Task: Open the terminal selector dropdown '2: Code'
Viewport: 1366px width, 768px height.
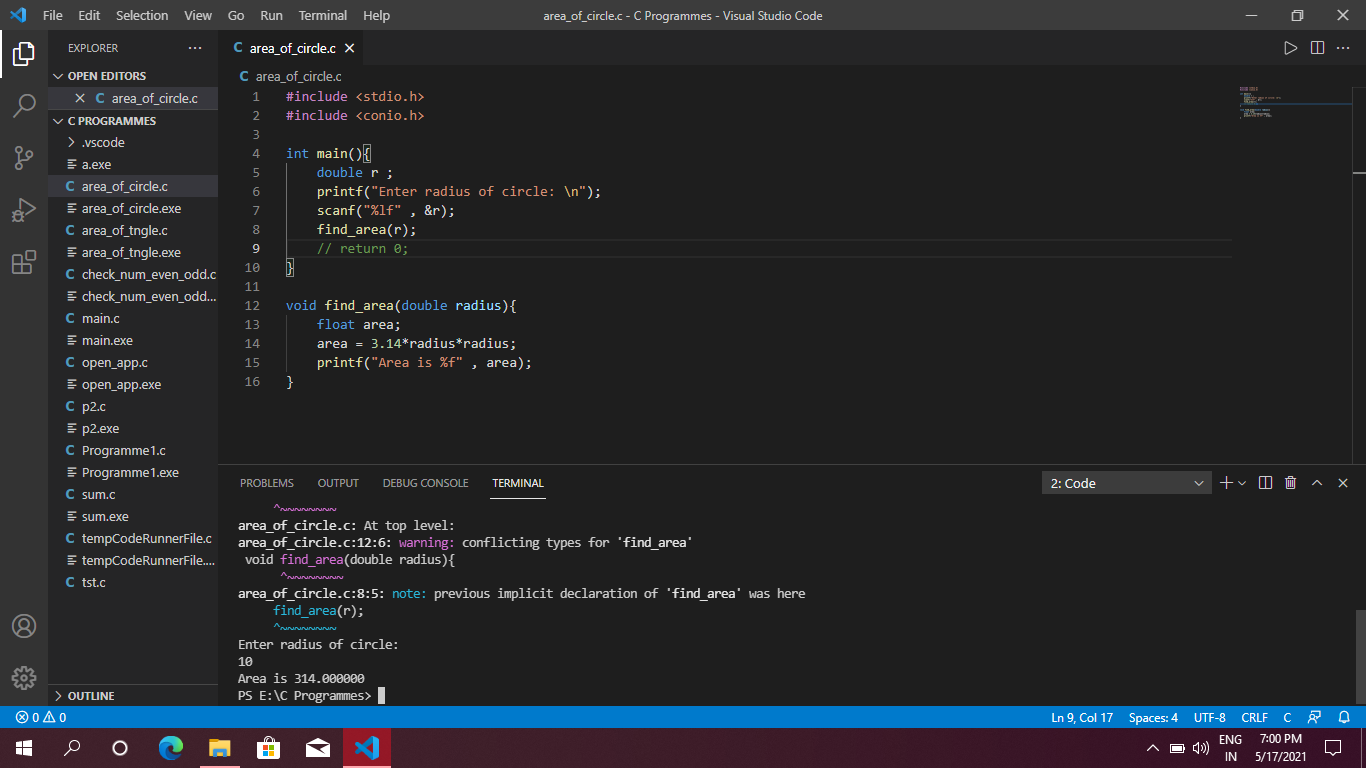Action: [1126, 483]
